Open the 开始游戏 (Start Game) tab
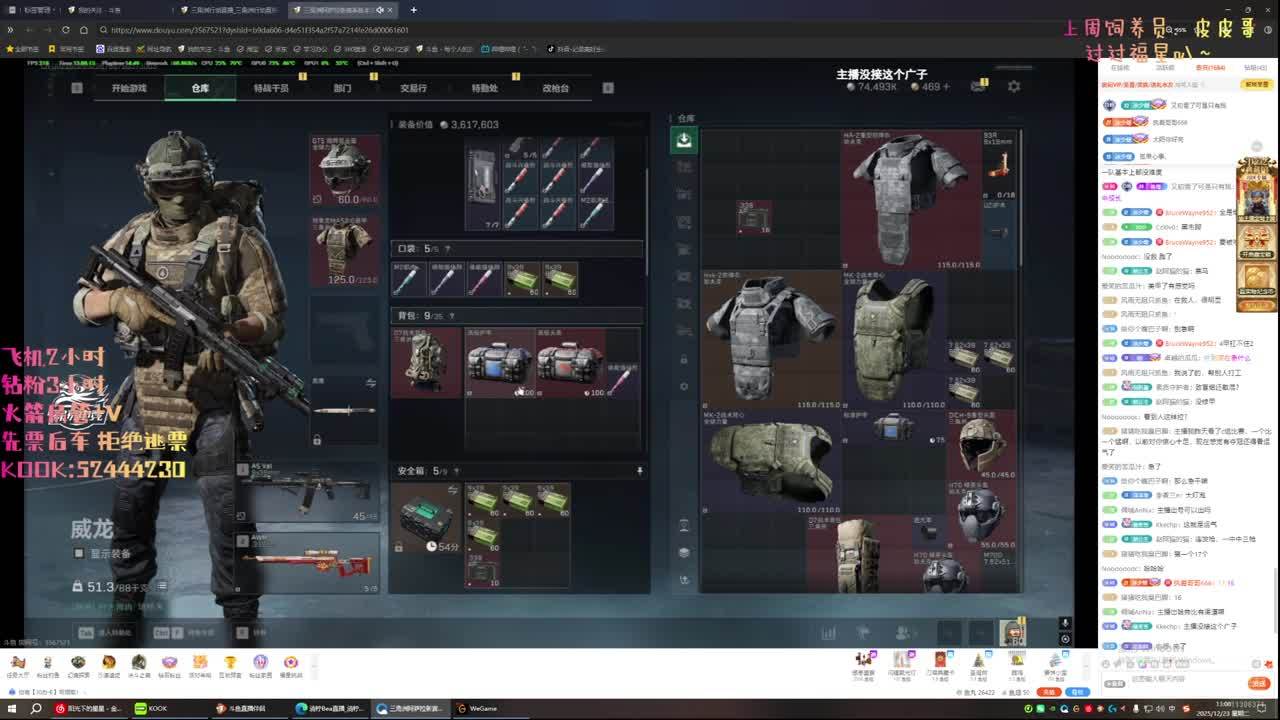Viewport: 1280px width, 720px height. (128, 88)
